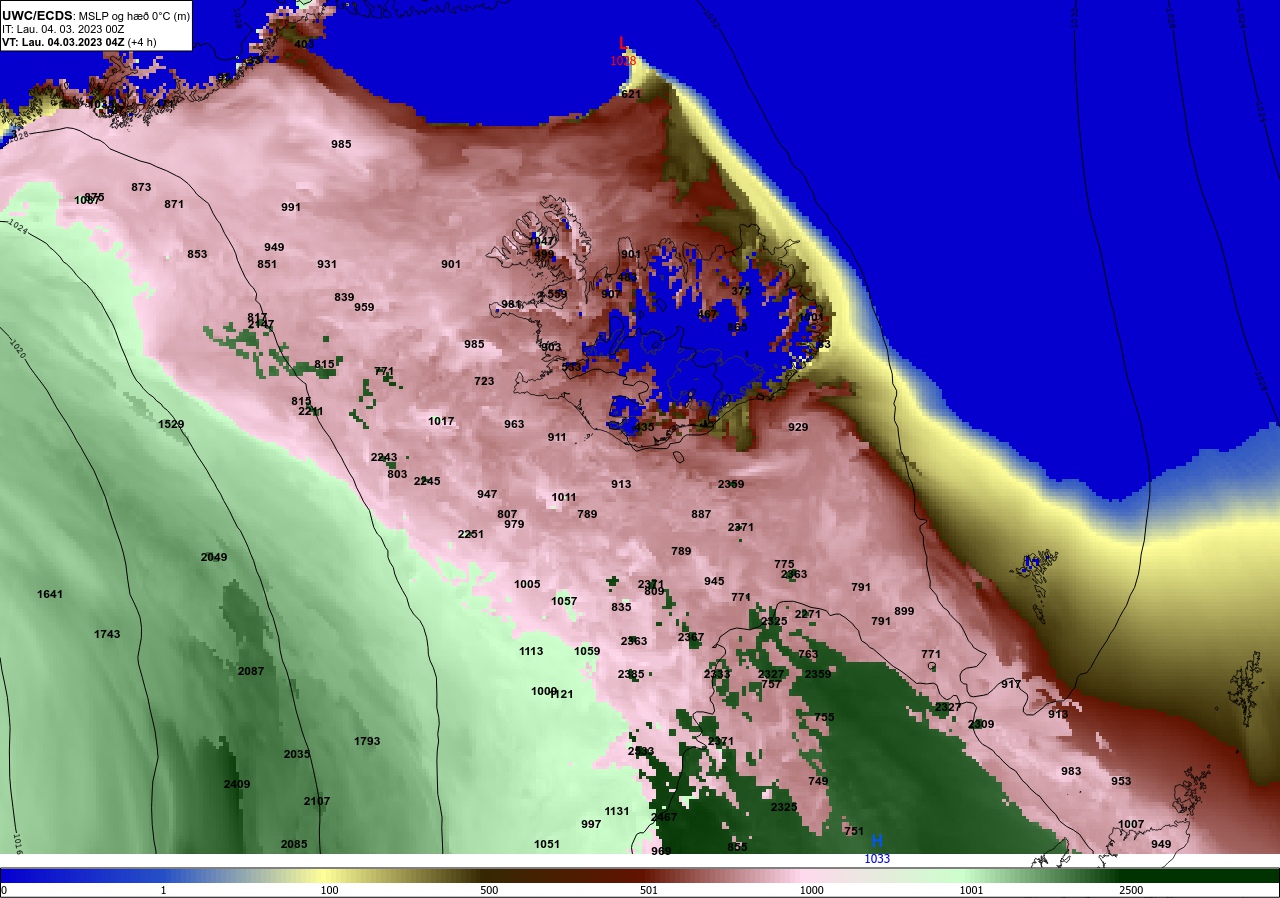This screenshot has width=1280, height=898.
Task: Click the 983 map value
Action: (1071, 771)
